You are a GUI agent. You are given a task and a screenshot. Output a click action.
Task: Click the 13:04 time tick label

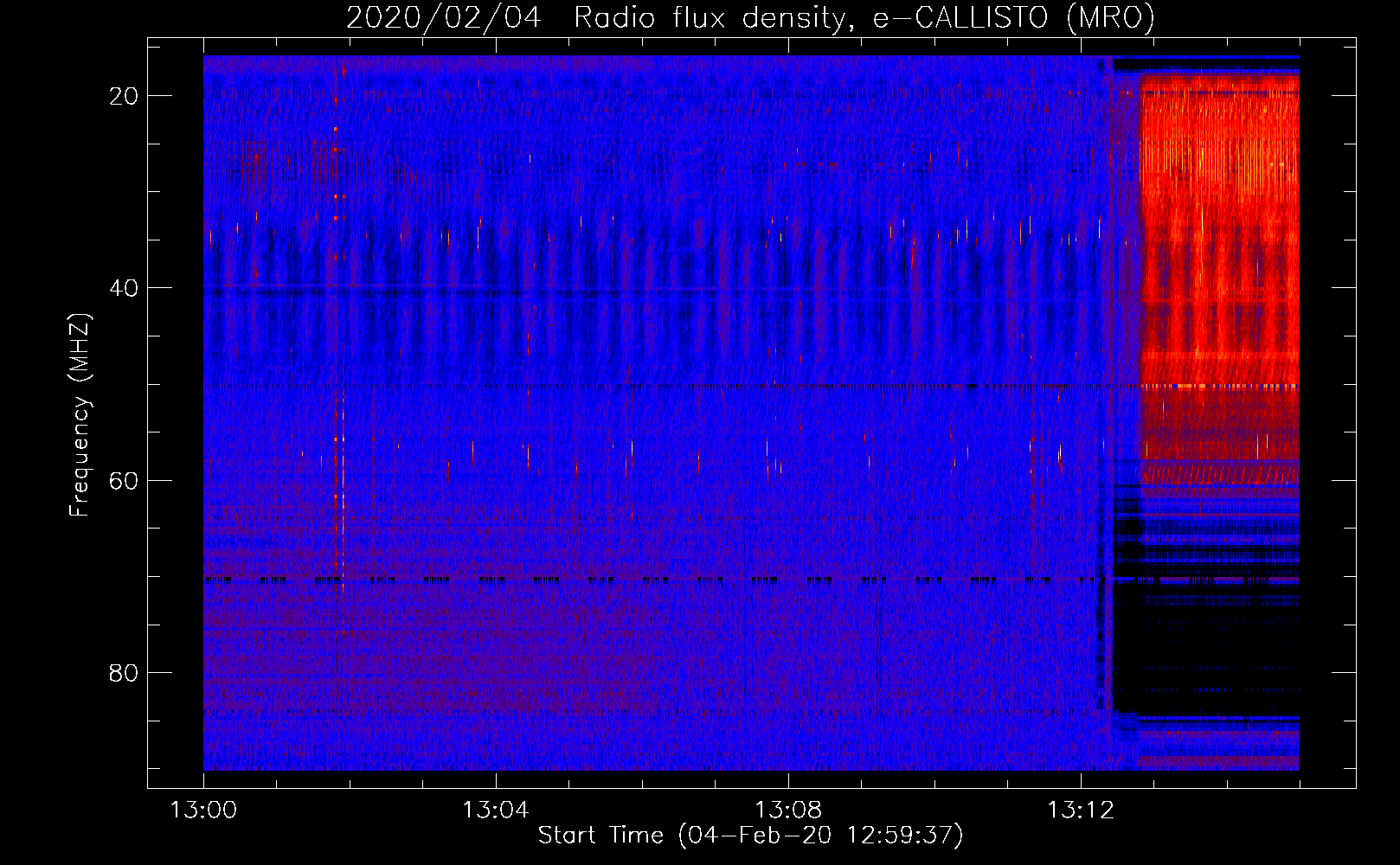click(x=496, y=811)
